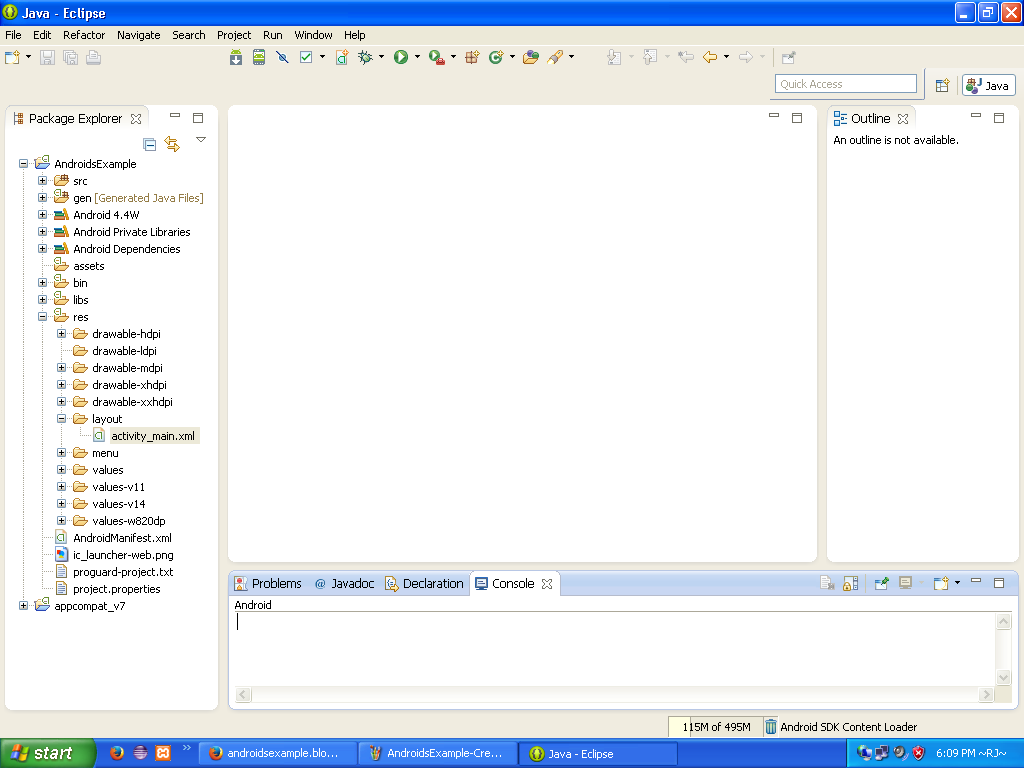1024x768 pixels.
Task: Open dropdown arrow beside the Debug icon
Action: click(381, 57)
